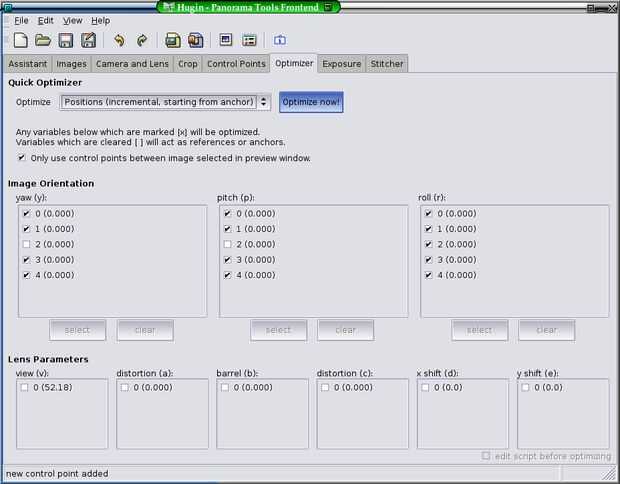Check the barrel (b) lens 0 checkbox
This screenshot has width=620, height=484.
click(x=225, y=388)
